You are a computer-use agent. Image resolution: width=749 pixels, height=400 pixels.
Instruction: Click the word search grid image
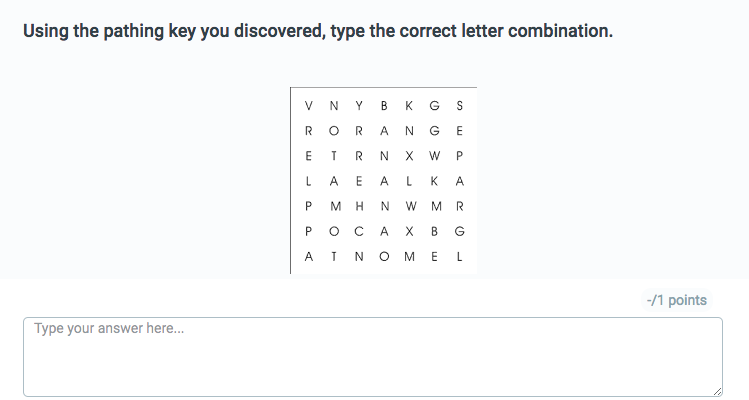pyautogui.click(x=383, y=180)
